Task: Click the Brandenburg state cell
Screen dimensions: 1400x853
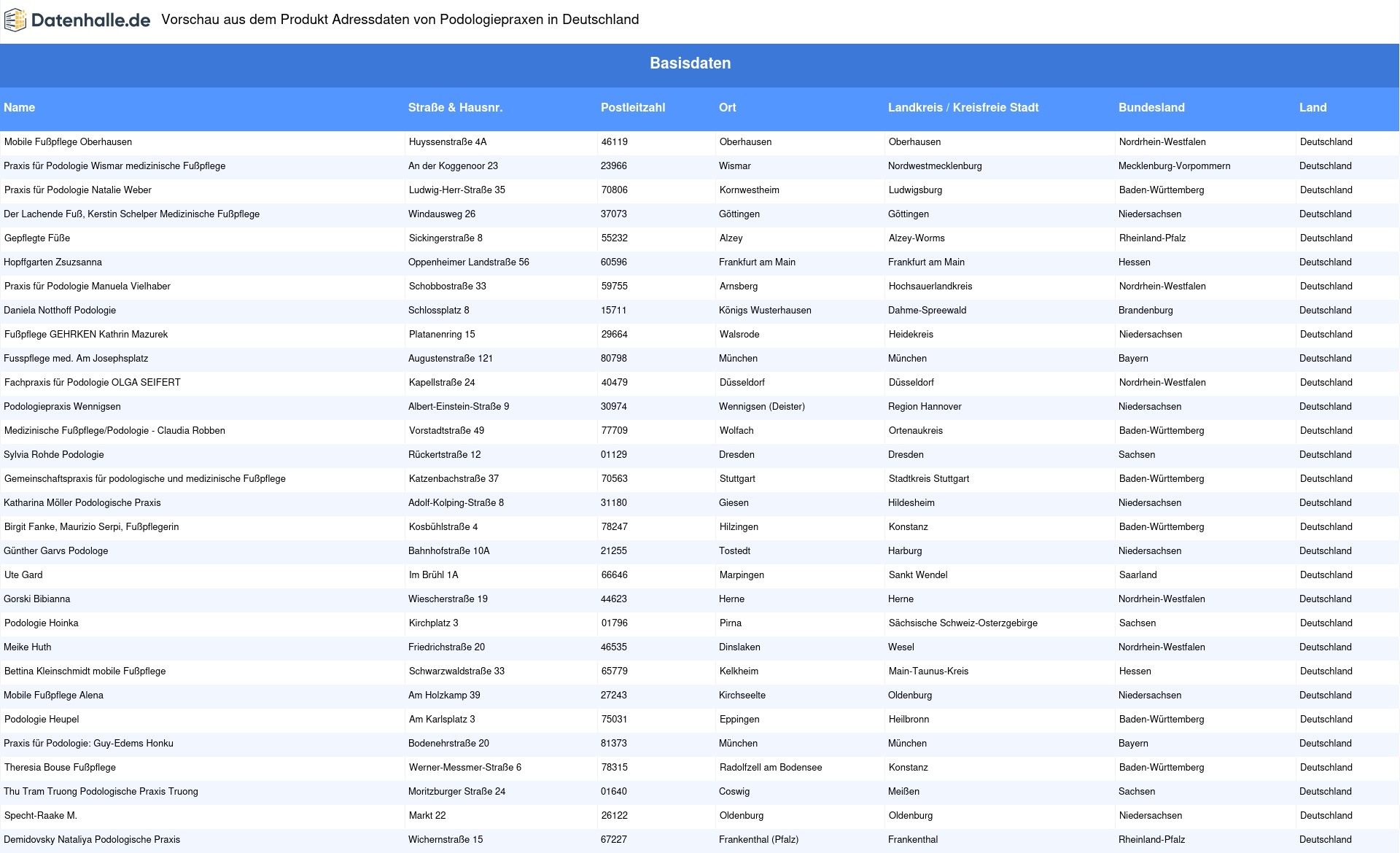Action: point(1146,311)
